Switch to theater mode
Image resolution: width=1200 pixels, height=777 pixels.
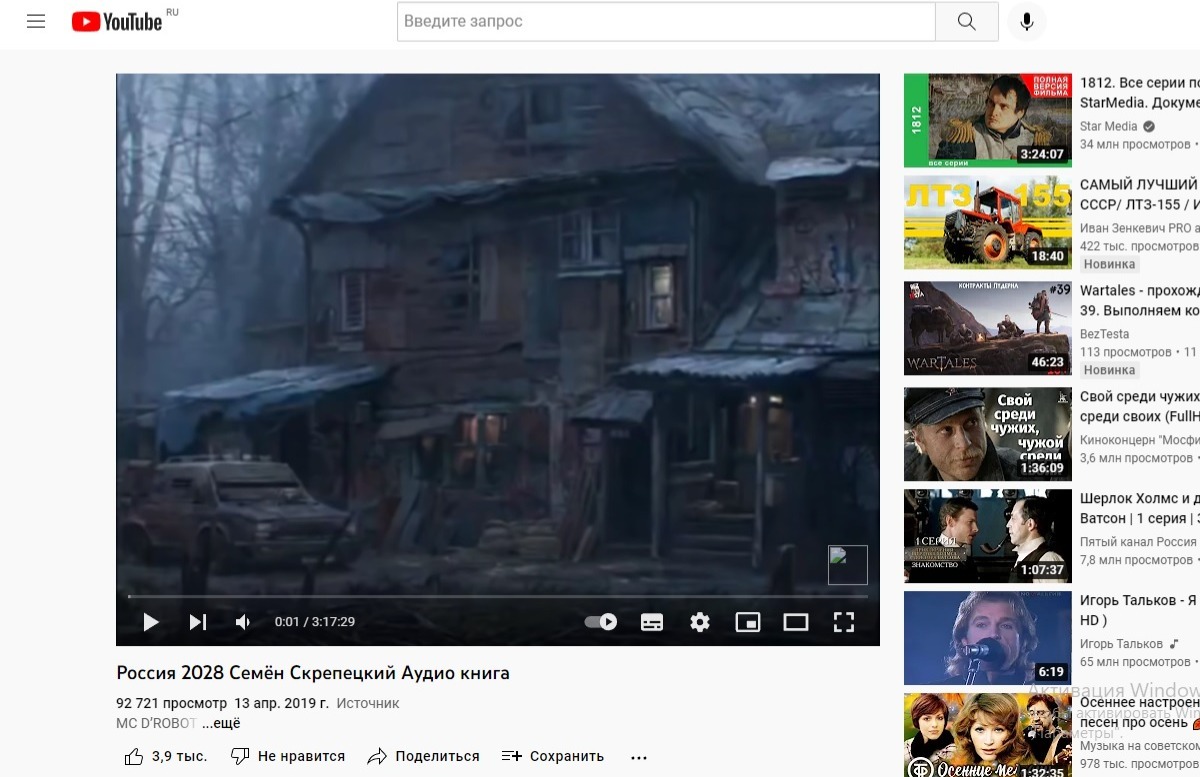(796, 622)
